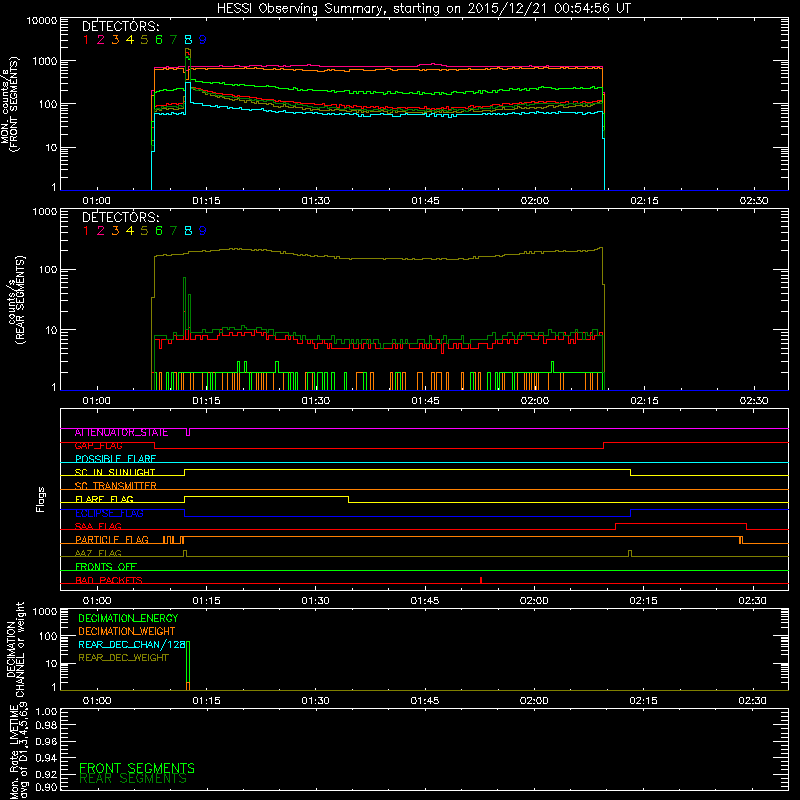Click the Flags vertical axis label

[41, 499]
